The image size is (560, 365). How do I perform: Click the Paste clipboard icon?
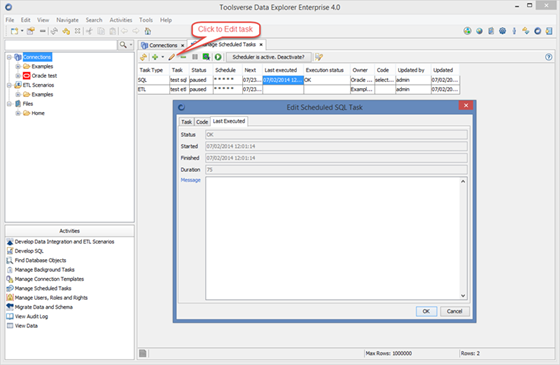coord(112,31)
